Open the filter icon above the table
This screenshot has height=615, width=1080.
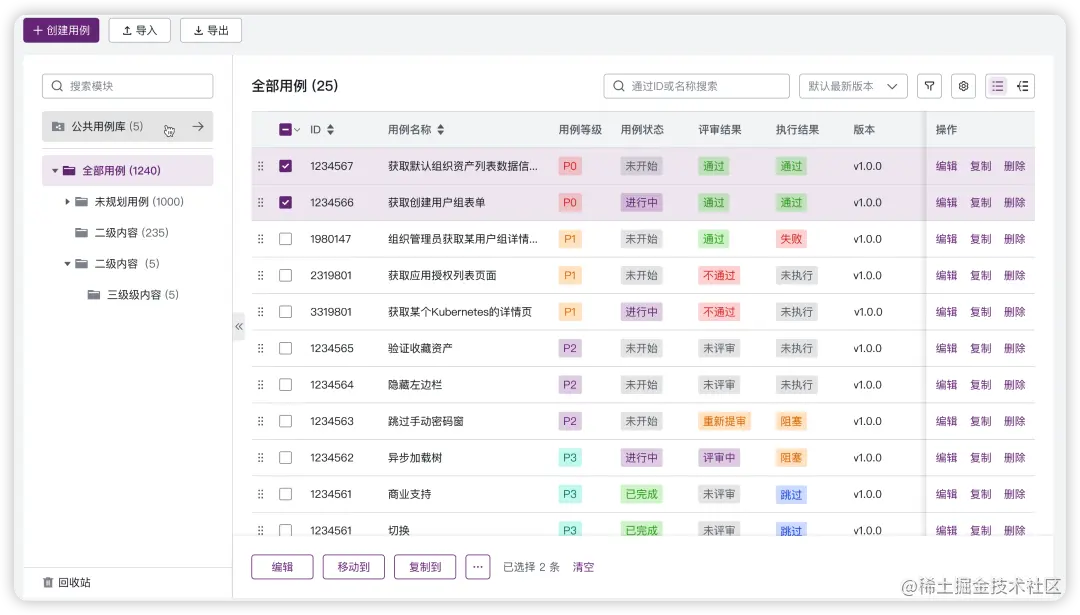pos(929,86)
